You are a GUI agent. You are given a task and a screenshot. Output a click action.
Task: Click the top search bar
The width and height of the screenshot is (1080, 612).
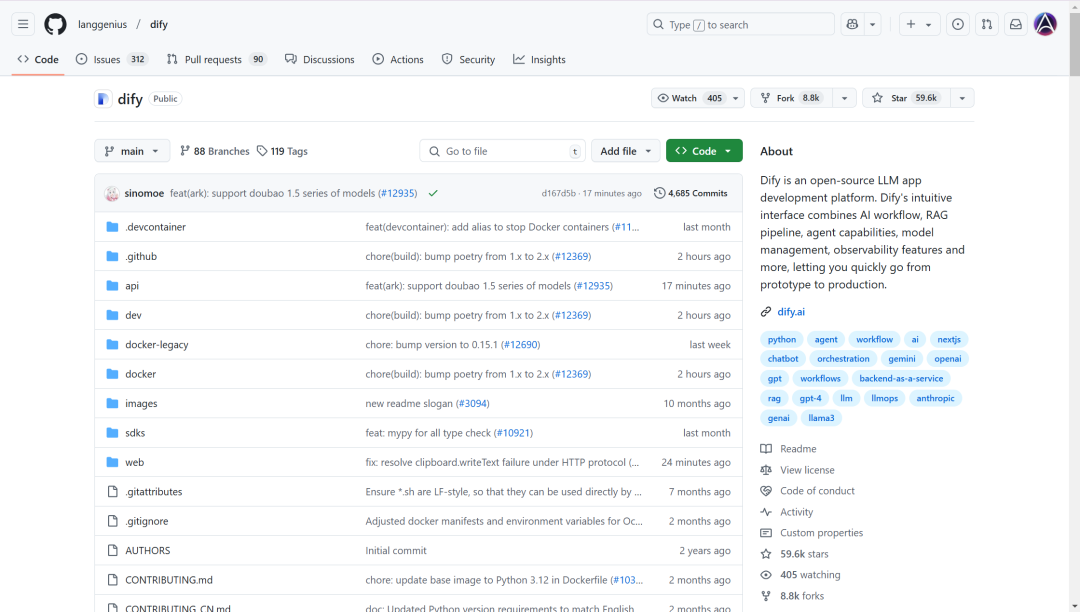tap(740, 25)
